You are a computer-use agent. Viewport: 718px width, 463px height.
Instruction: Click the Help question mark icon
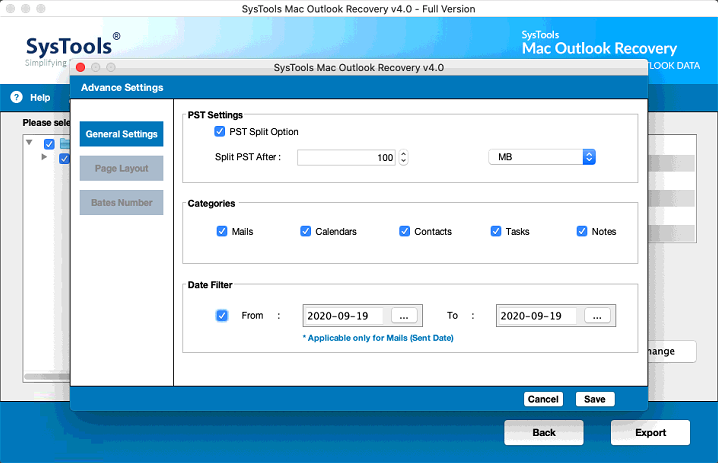click(16, 97)
